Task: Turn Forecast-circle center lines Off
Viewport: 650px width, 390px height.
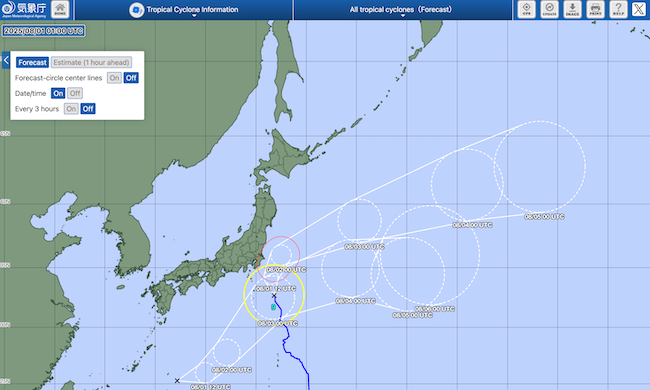Action: [131, 78]
